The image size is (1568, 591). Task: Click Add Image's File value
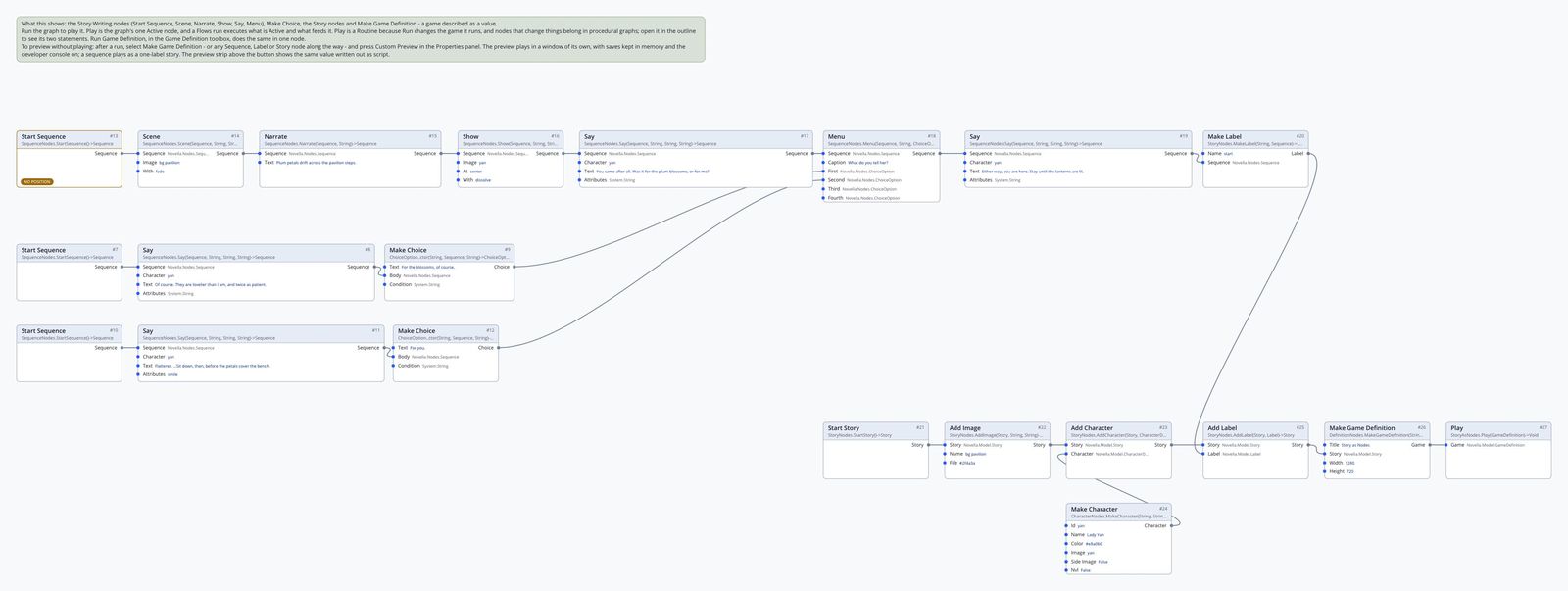[967, 463]
